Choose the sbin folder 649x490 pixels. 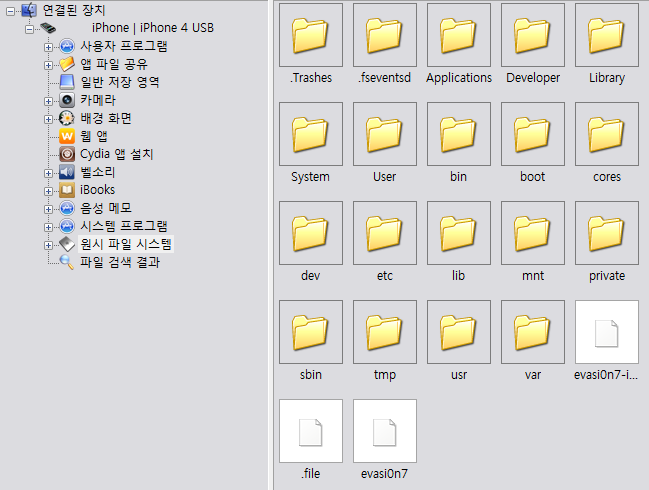(311, 332)
